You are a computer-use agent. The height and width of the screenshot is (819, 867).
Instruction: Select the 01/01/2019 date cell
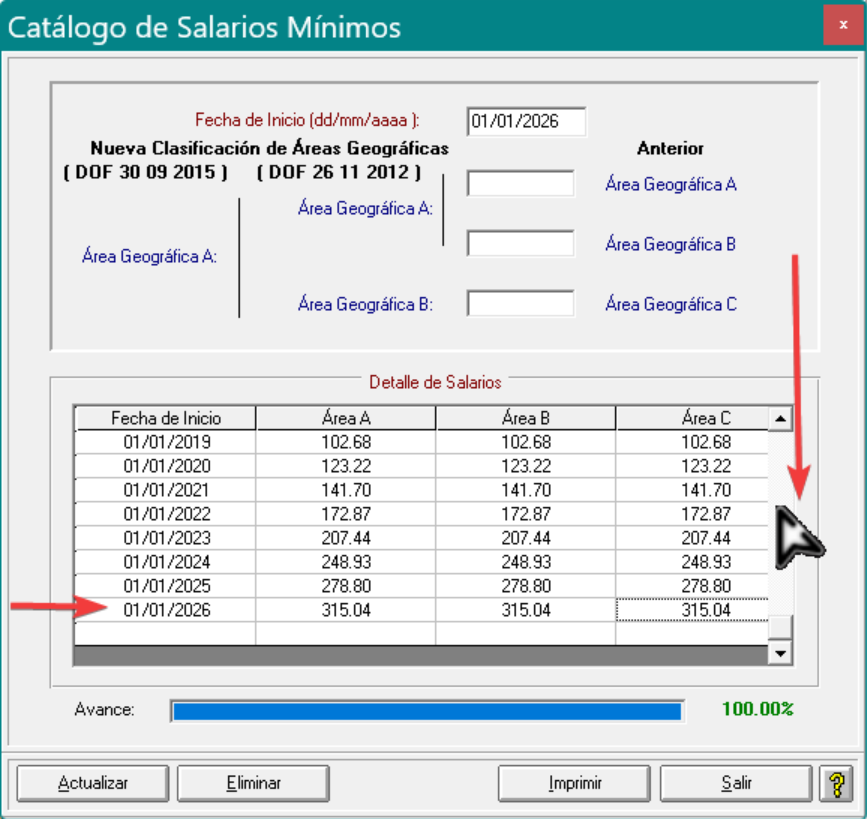coord(167,442)
